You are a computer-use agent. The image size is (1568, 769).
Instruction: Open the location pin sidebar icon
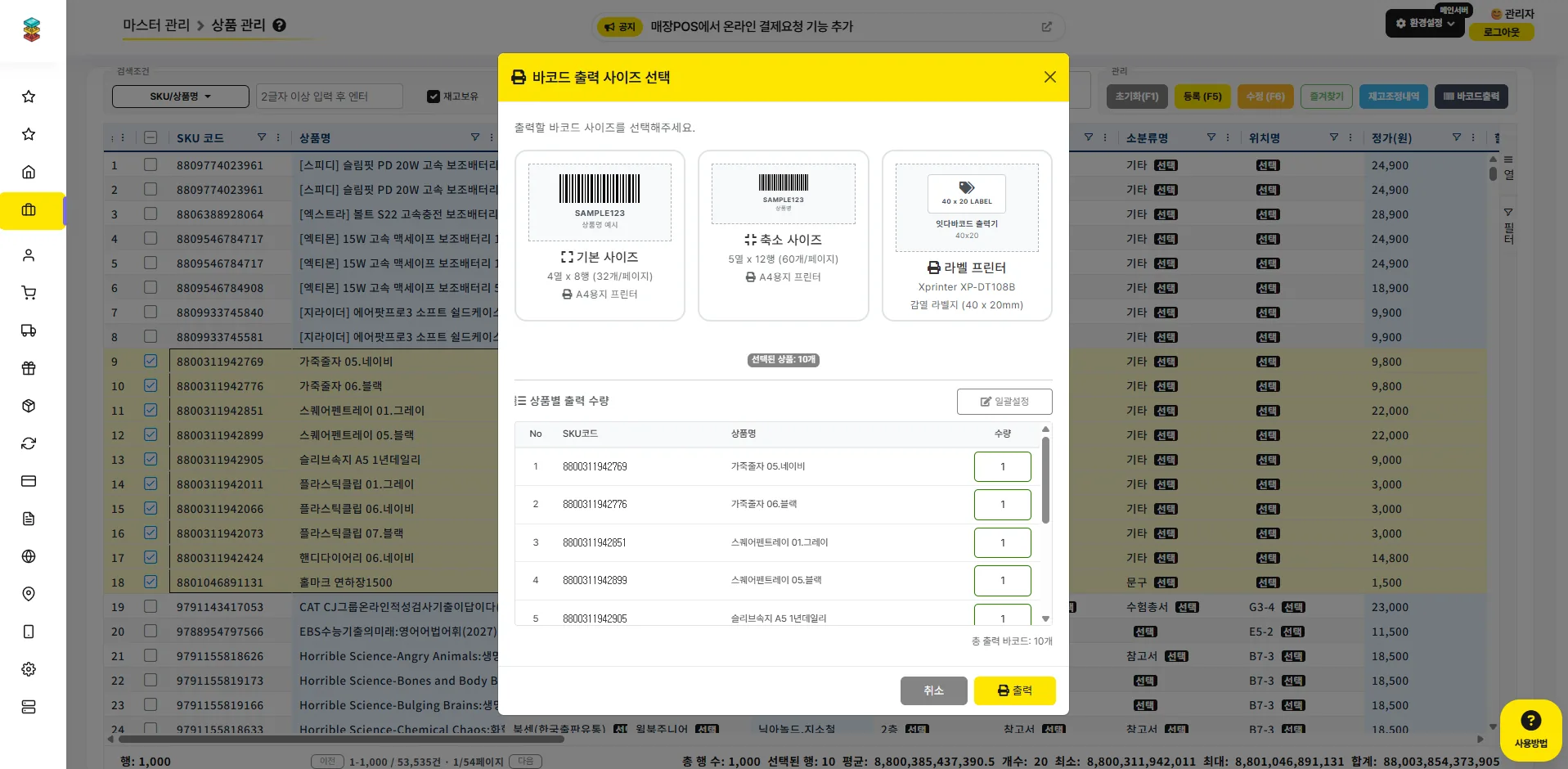(29, 594)
